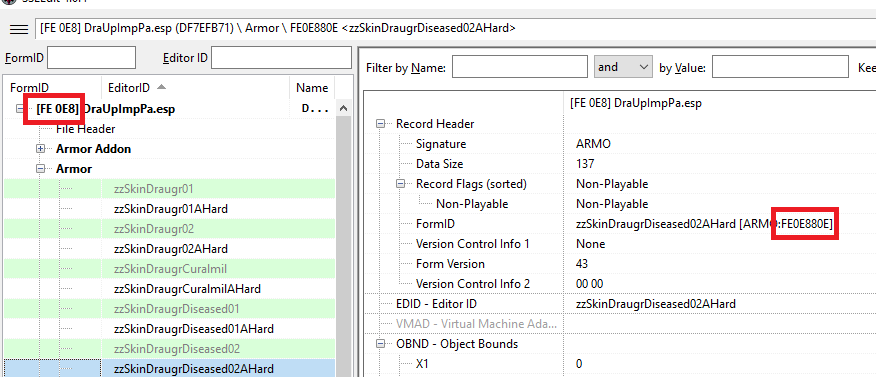Collapse the Armor group
The image size is (876, 377).
(x=40, y=169)
